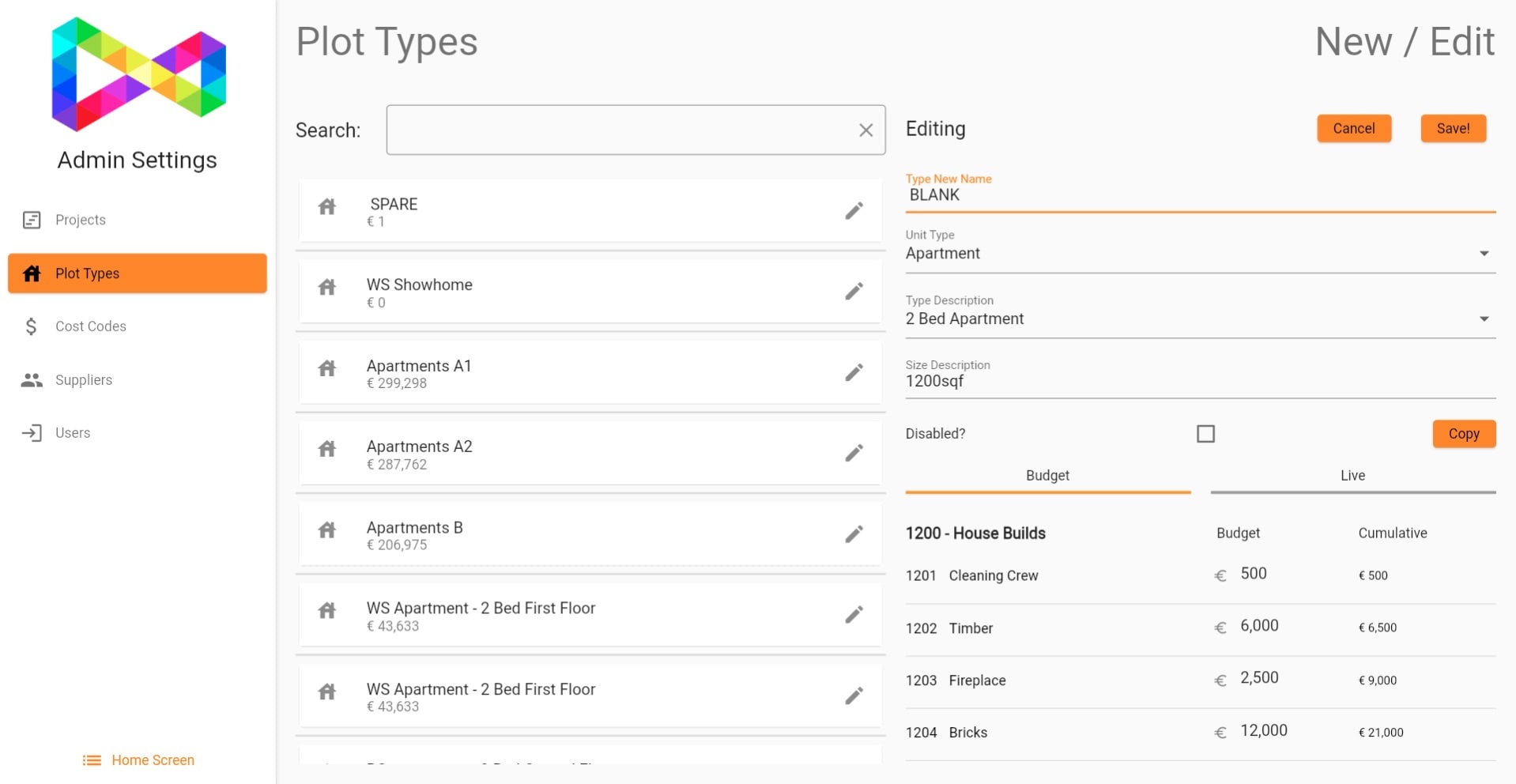Click the house icon beside Apartments A1
Viewport: 1516px width, 784px height.
point(327,369)
